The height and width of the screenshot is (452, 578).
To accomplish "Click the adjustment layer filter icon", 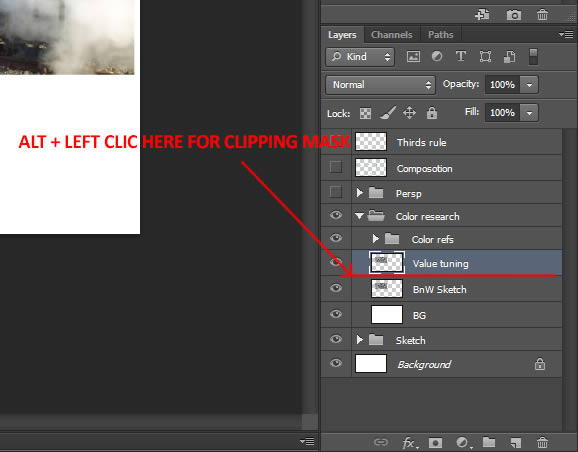I will (437, 56).
